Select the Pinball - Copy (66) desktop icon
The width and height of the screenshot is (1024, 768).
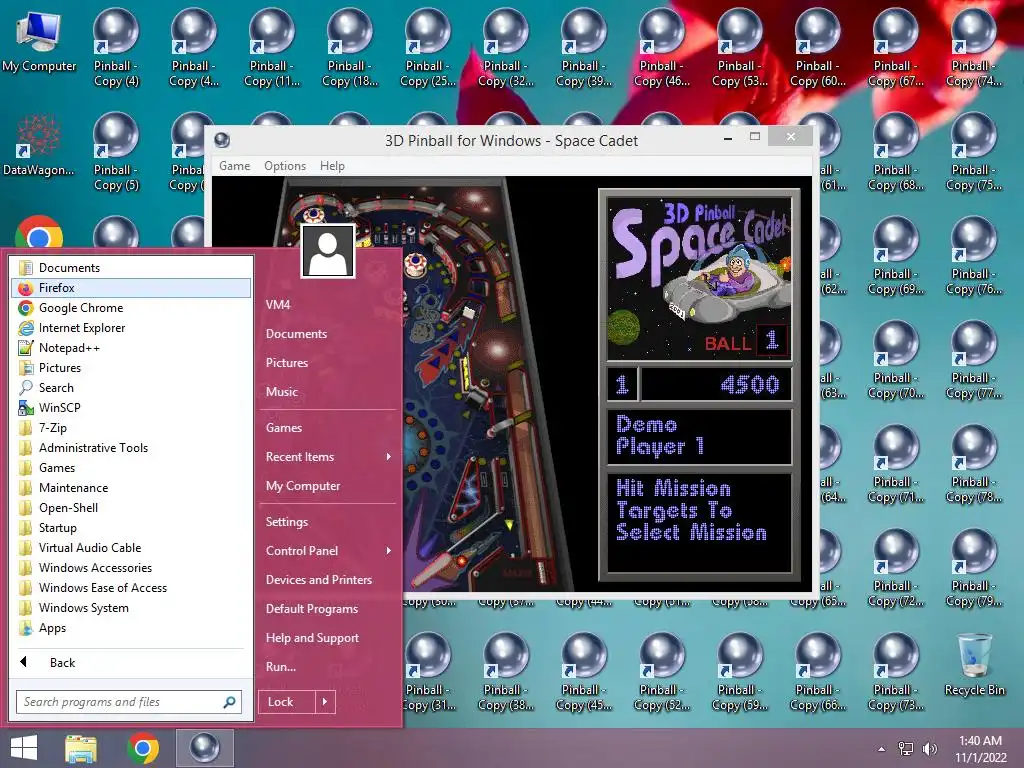[x=818, y=671]
